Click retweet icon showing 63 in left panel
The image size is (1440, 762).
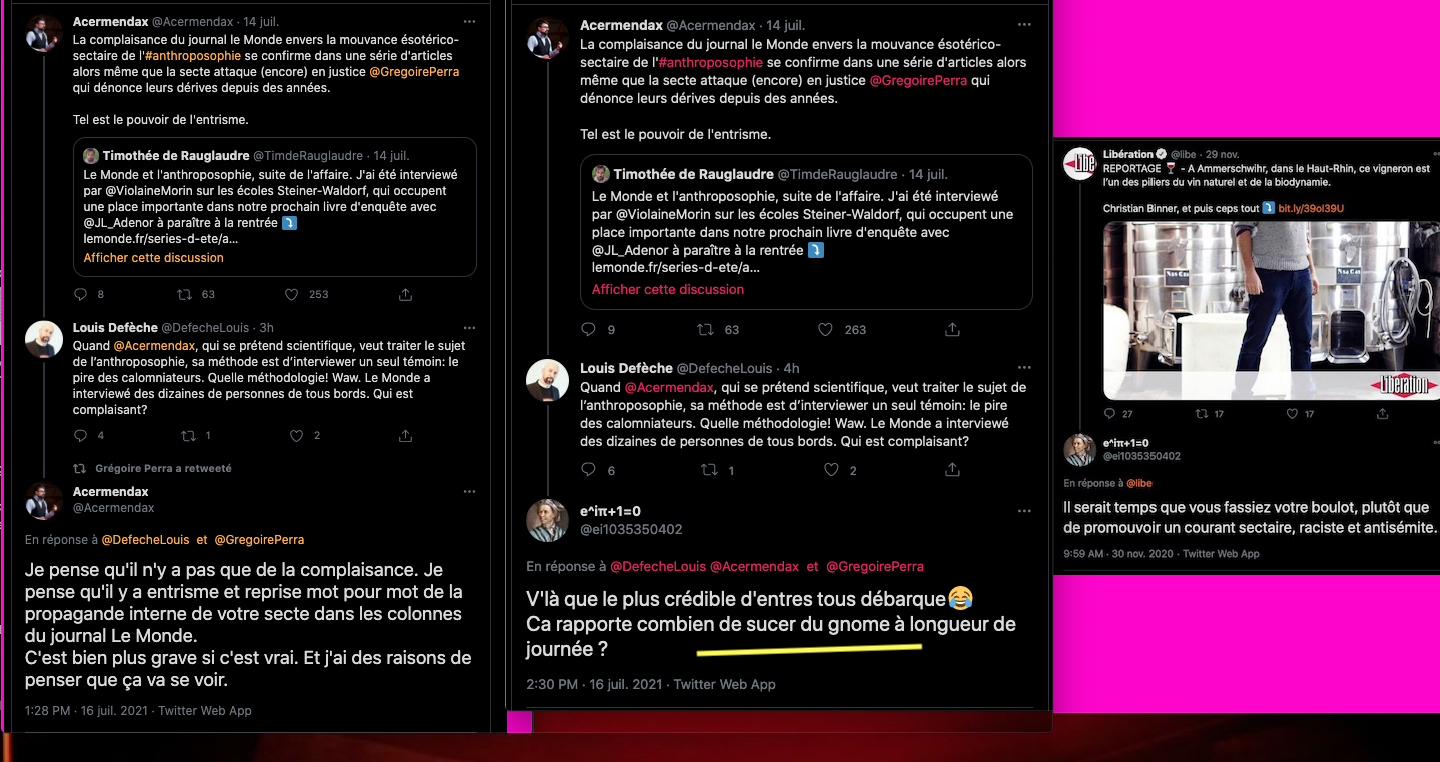(184, 295)
